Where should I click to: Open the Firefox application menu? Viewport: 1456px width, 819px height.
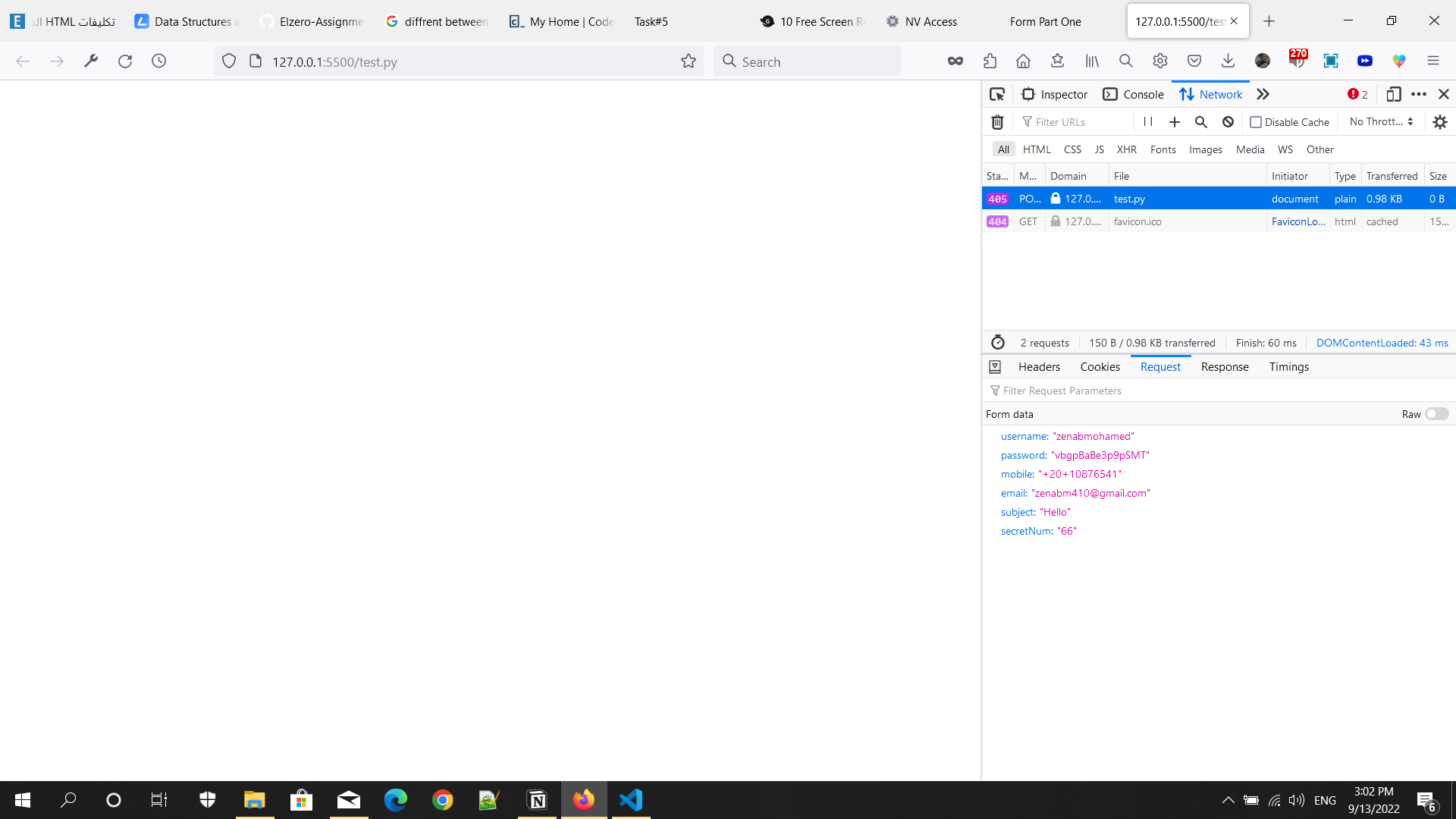(1434, 61)
